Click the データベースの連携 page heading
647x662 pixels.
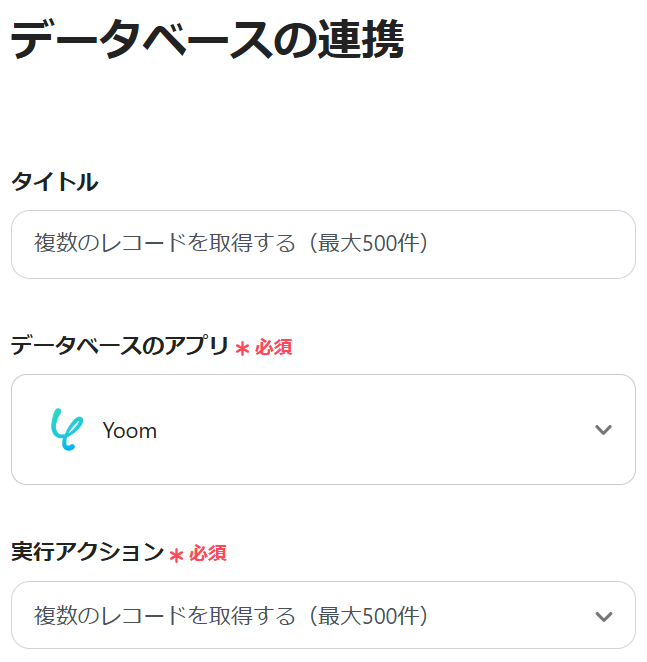pos(207,42)
